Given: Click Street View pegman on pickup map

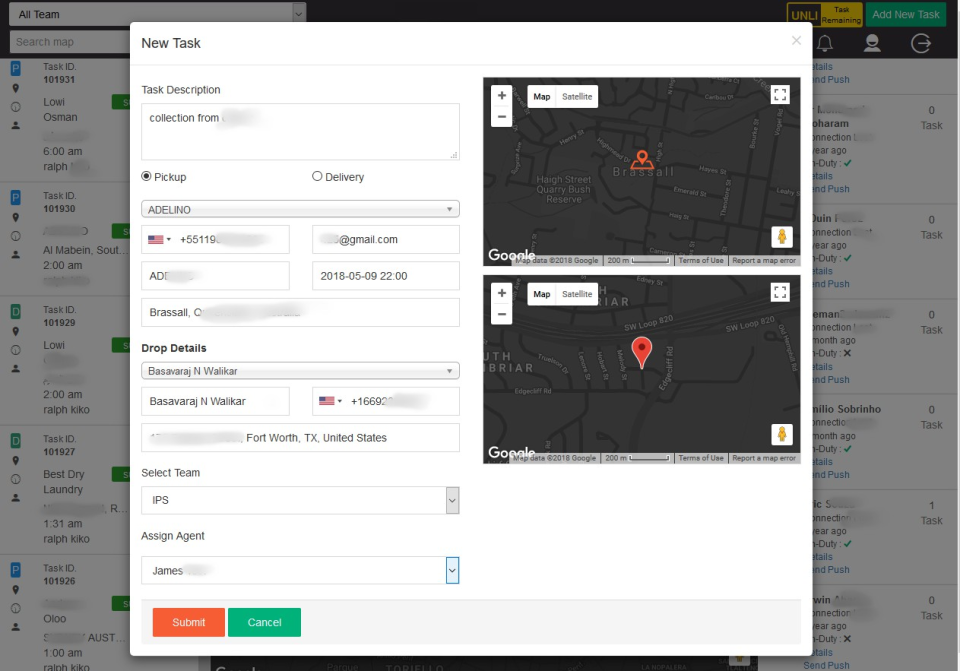Looking at the screenshot, I should click(782, 236).
